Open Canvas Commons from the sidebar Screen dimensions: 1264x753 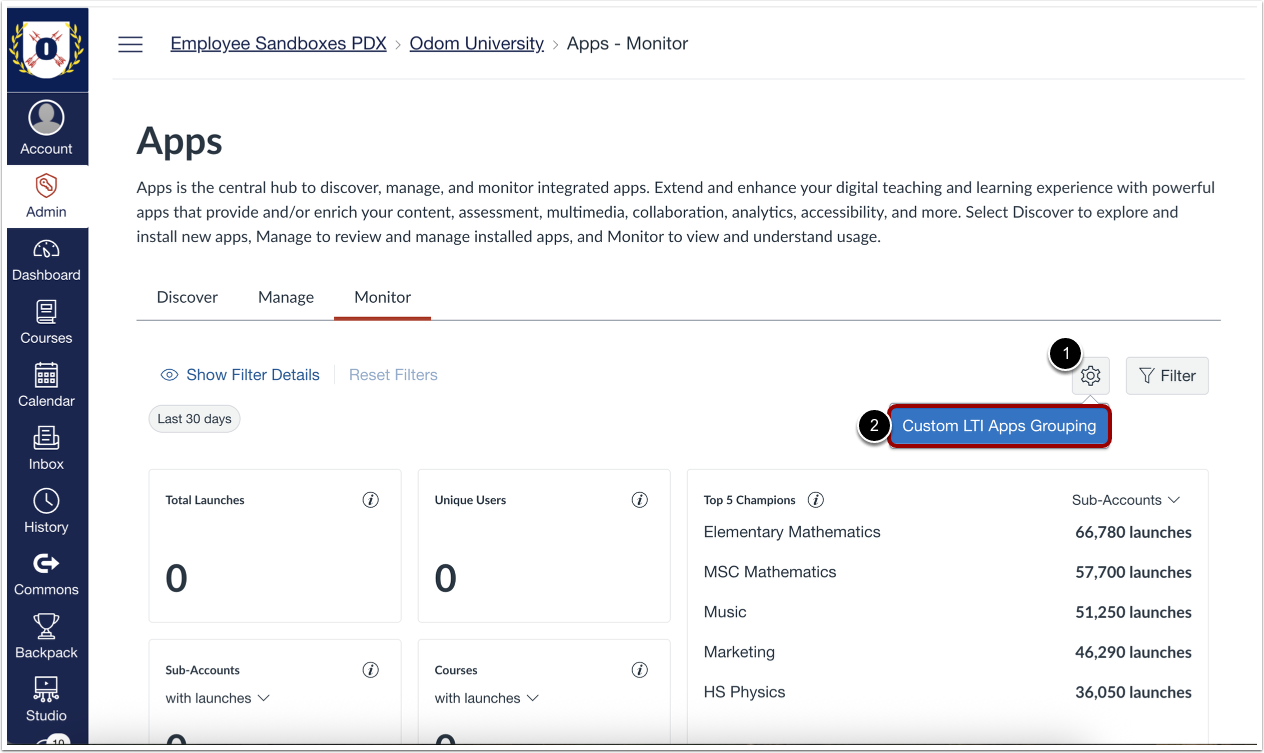[x=47, y=573]
